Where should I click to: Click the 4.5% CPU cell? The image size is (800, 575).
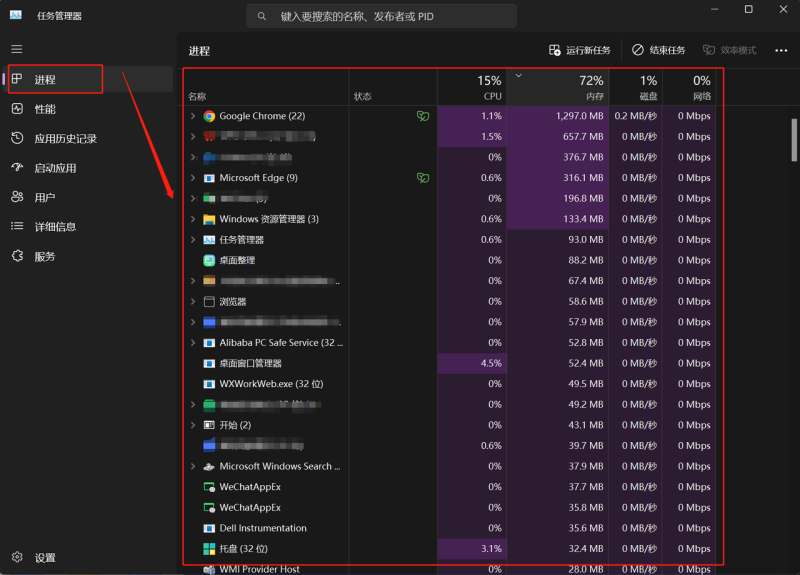[x=472, y=363]
